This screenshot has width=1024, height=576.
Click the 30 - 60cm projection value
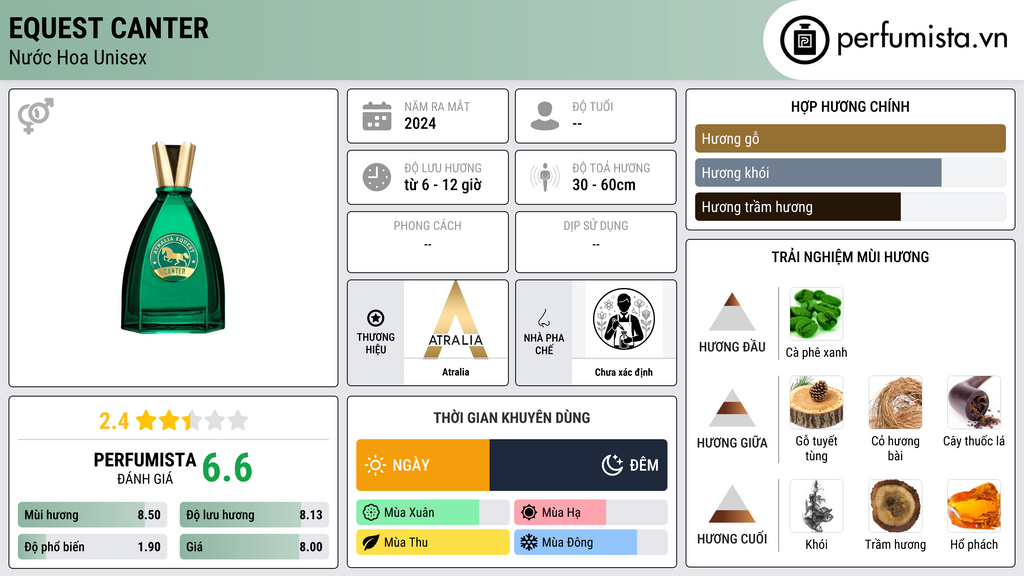(x=604, y=185)
